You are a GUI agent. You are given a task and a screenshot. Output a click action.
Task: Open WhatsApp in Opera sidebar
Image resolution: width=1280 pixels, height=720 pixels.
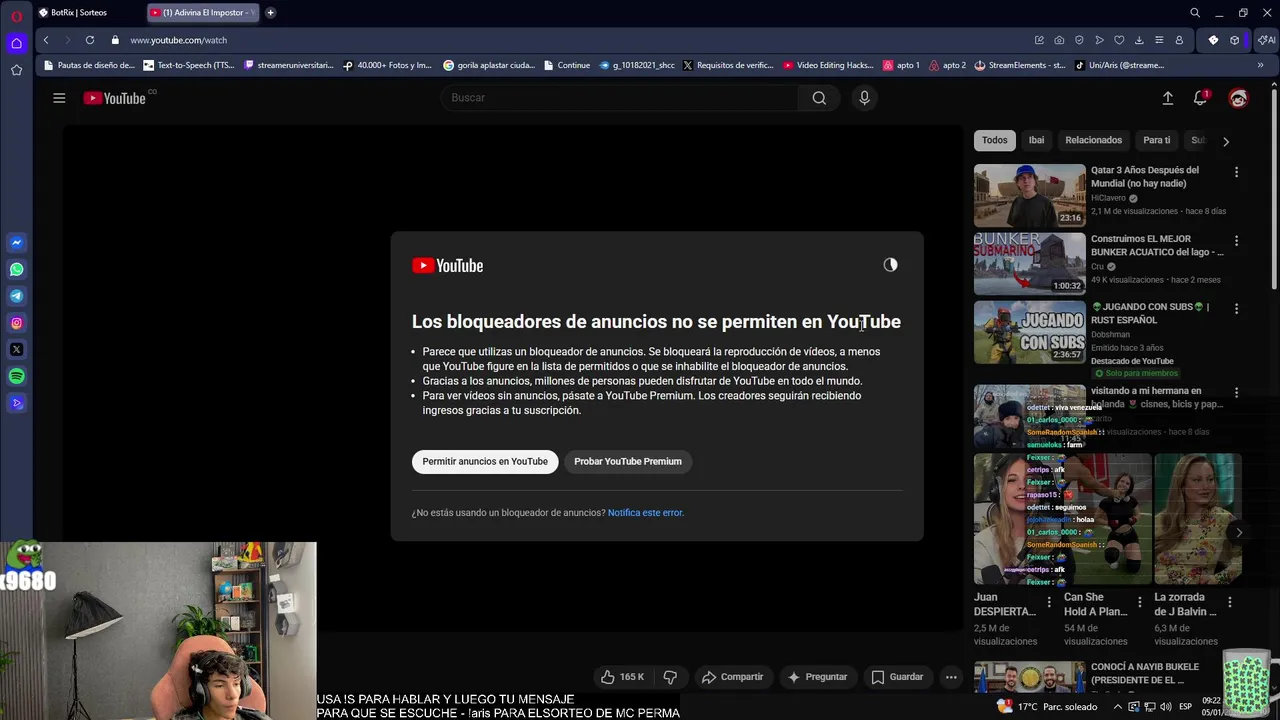point(16,270)
